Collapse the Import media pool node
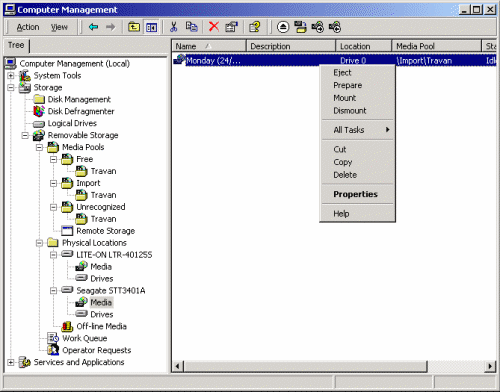Image resolution: width=500 pixels, height=392 pixels. click(53, 183)
